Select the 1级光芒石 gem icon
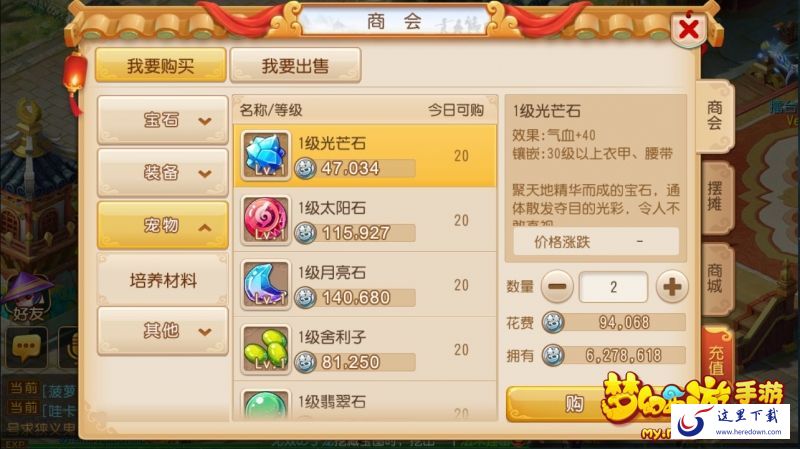The height and width of the screenshot is (449, 800). coord(266,155)
